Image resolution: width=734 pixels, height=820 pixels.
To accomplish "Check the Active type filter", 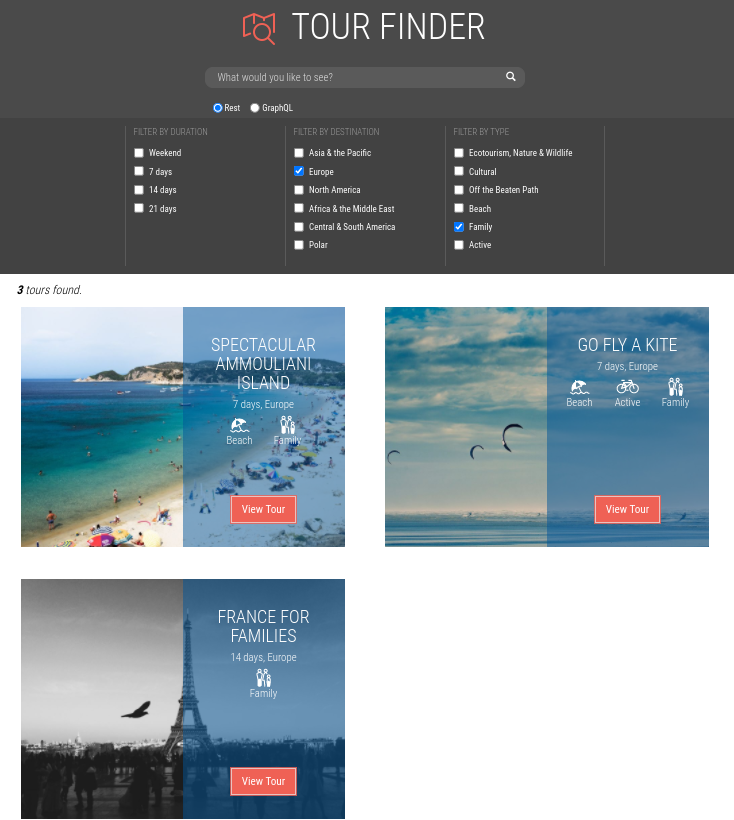I will 458,245.
